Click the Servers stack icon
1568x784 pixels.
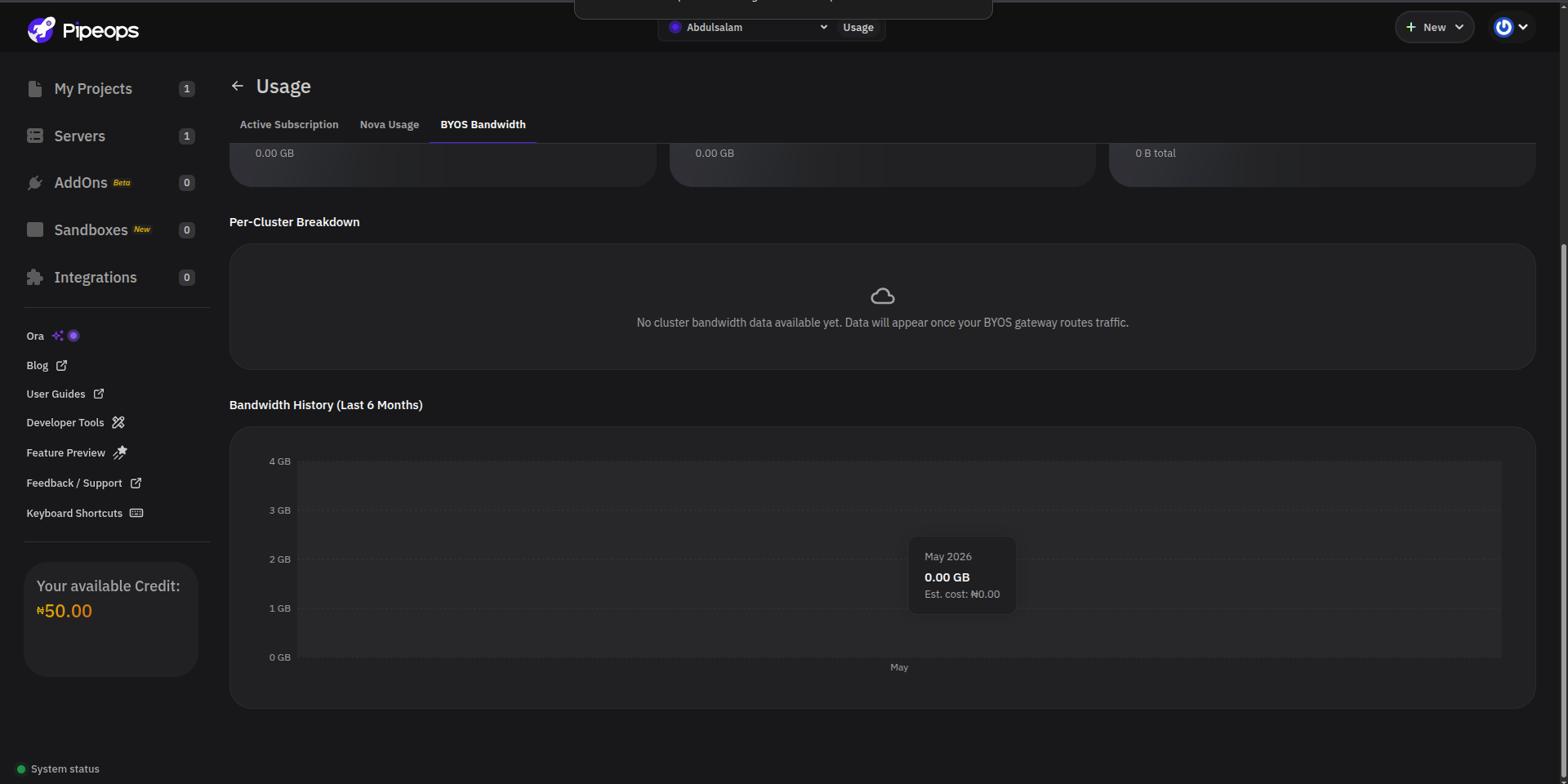(35, 136)
